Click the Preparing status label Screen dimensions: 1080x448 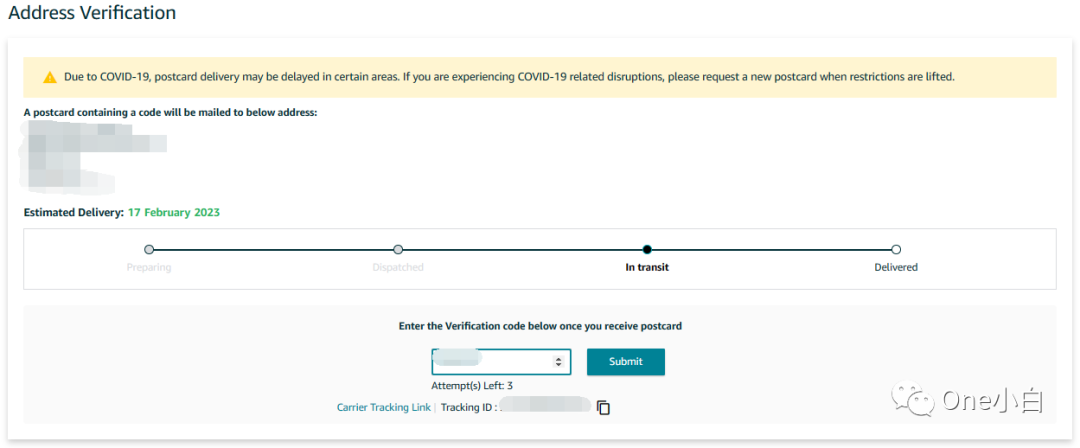pos(149,267)
